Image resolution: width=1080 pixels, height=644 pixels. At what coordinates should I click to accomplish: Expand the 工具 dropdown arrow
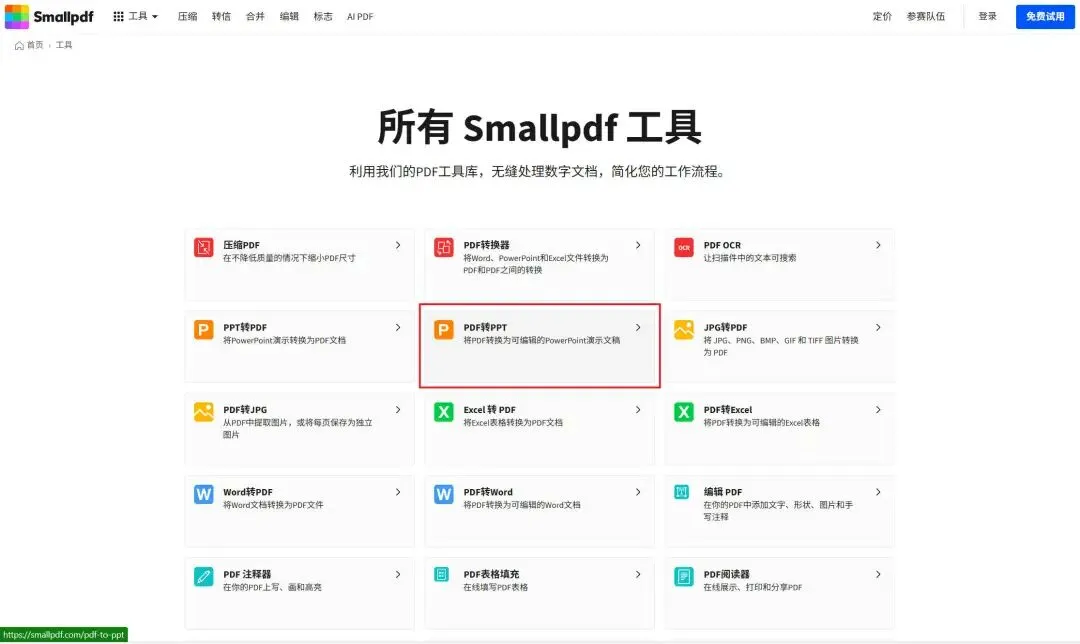(155, 17)
